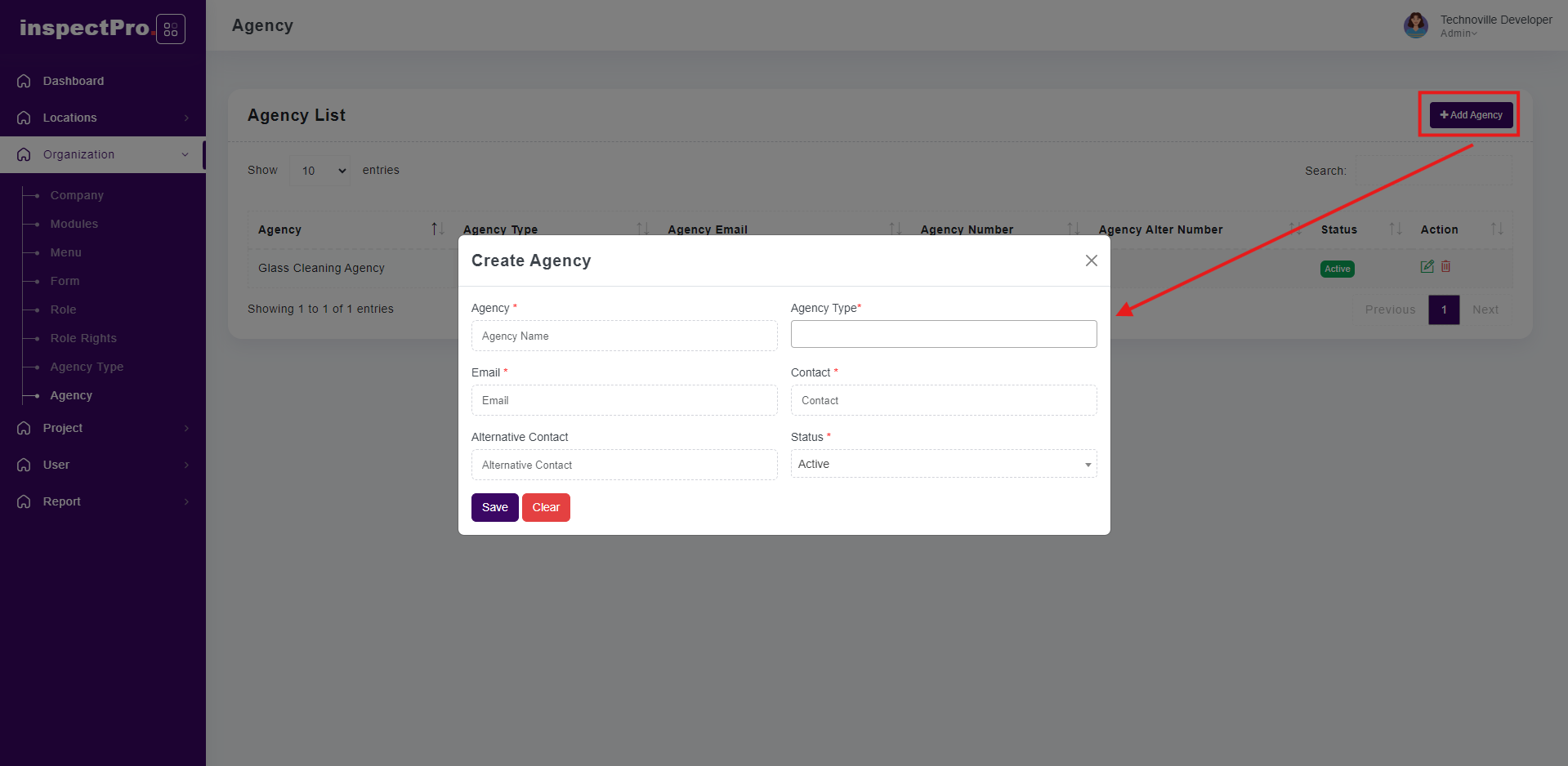Open the Admin user dropdown
This screenshot has width=1568, height=766.
click(1459, 33)
